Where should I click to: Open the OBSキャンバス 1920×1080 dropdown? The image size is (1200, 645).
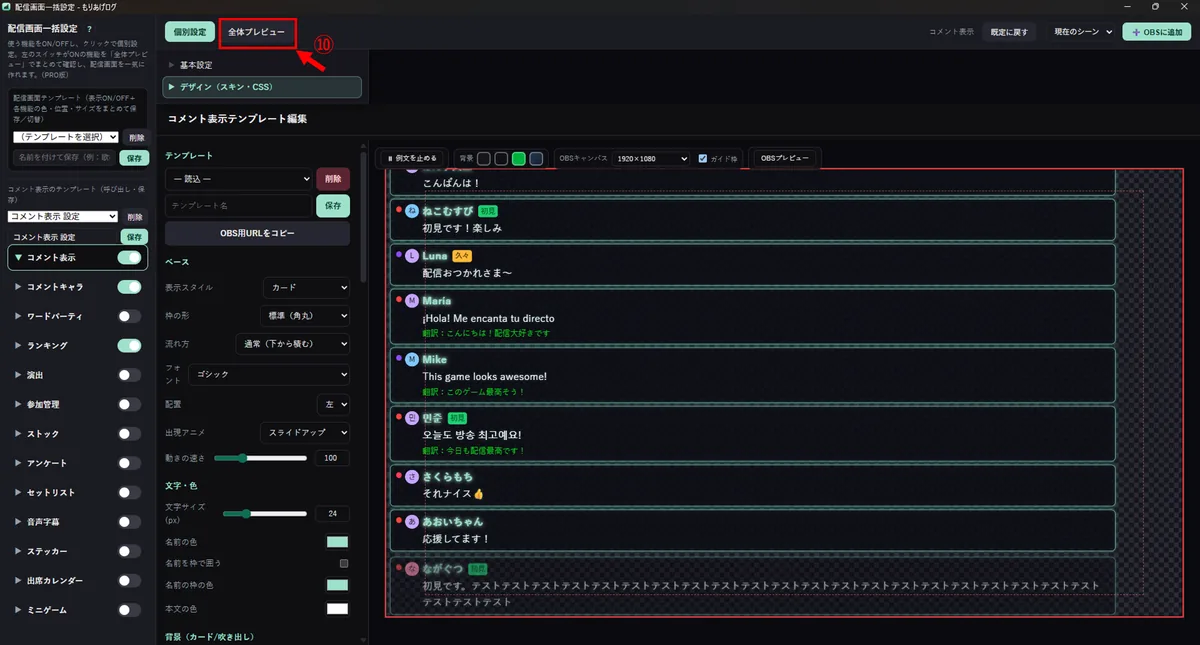651,158
